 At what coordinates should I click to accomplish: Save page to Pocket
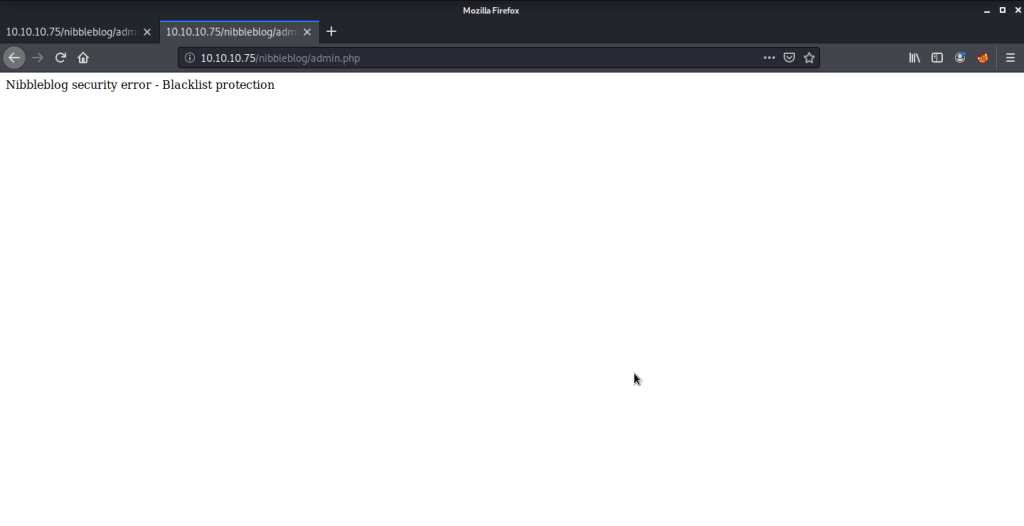789,58
